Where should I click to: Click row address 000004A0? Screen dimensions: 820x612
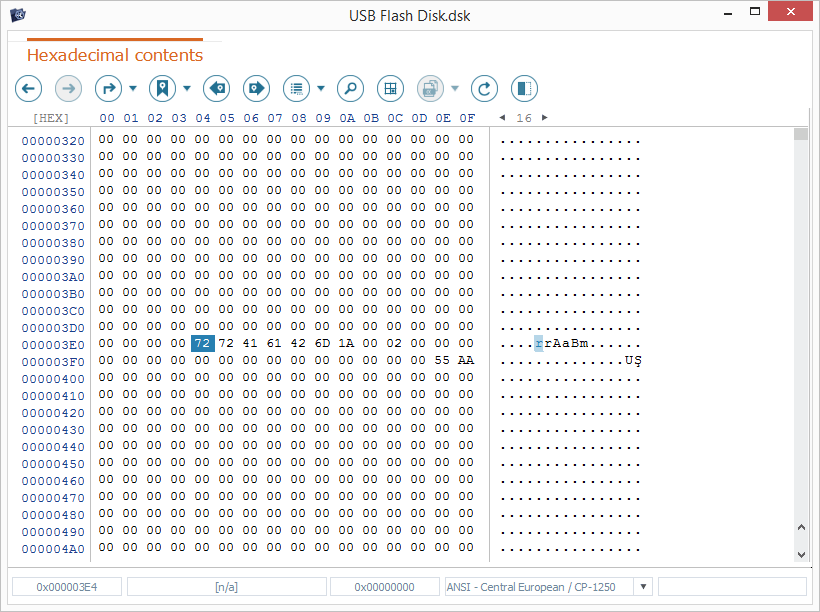(x=53, y=549)
